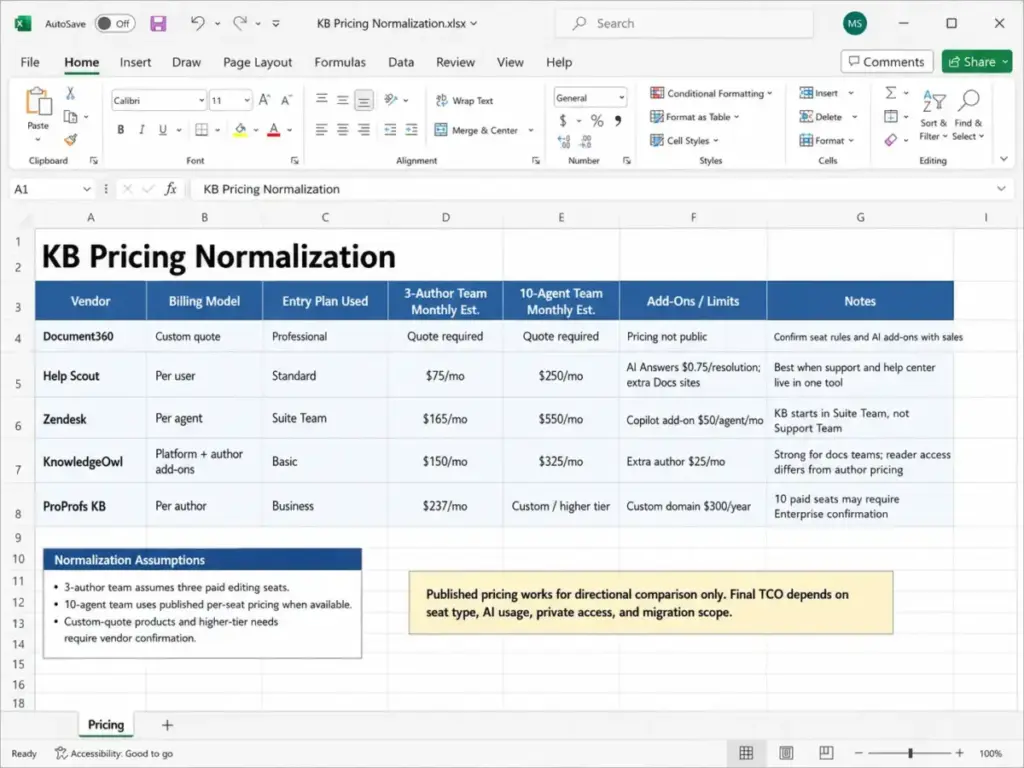1024x768 pixels.
Task: Open the General number format dropdown
Action: [621, 98]
